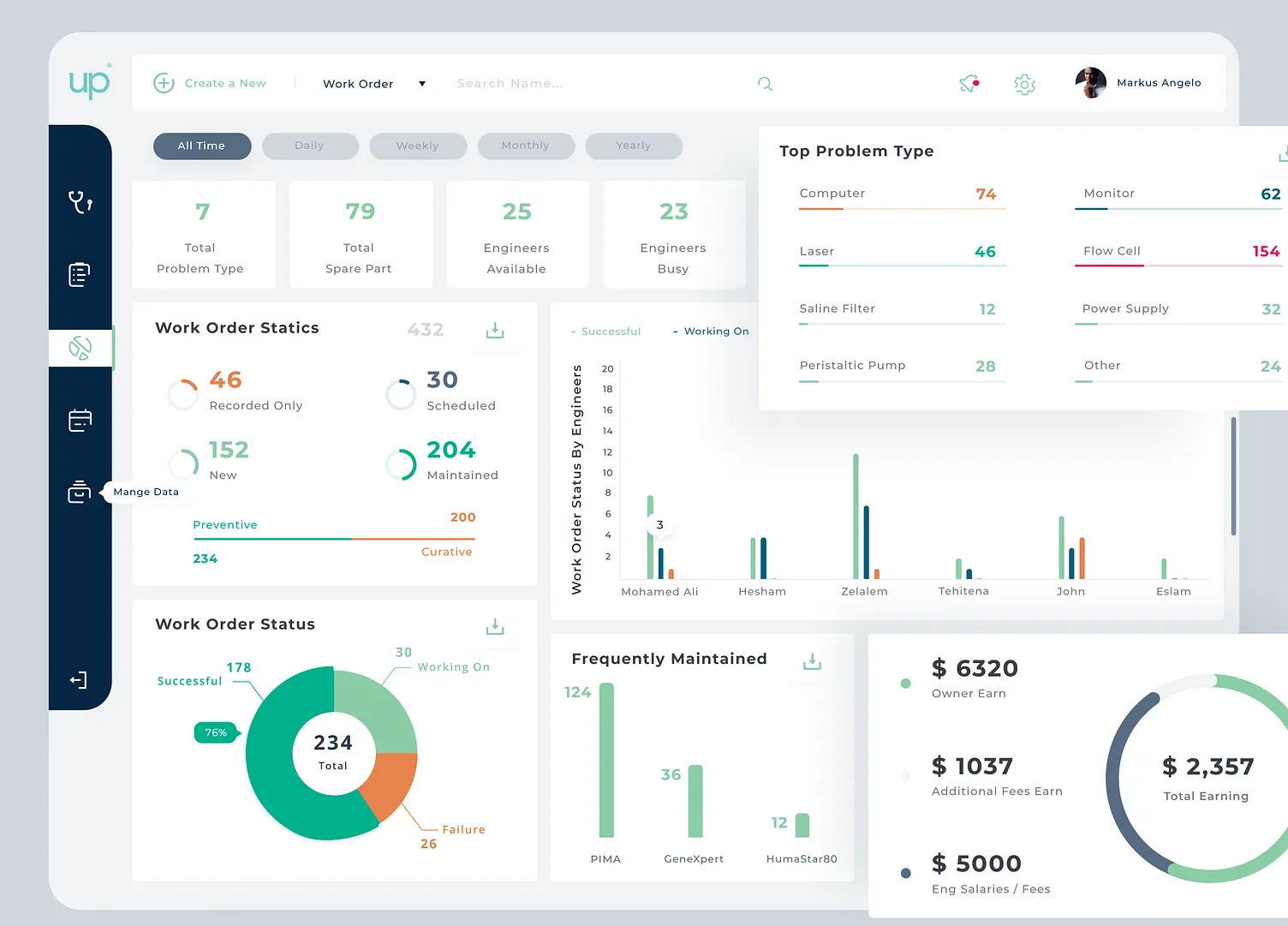Select the calendar schedule sidebar icon
The width and height of the screenshot is (1288, 926).
(x=80, y=420)
